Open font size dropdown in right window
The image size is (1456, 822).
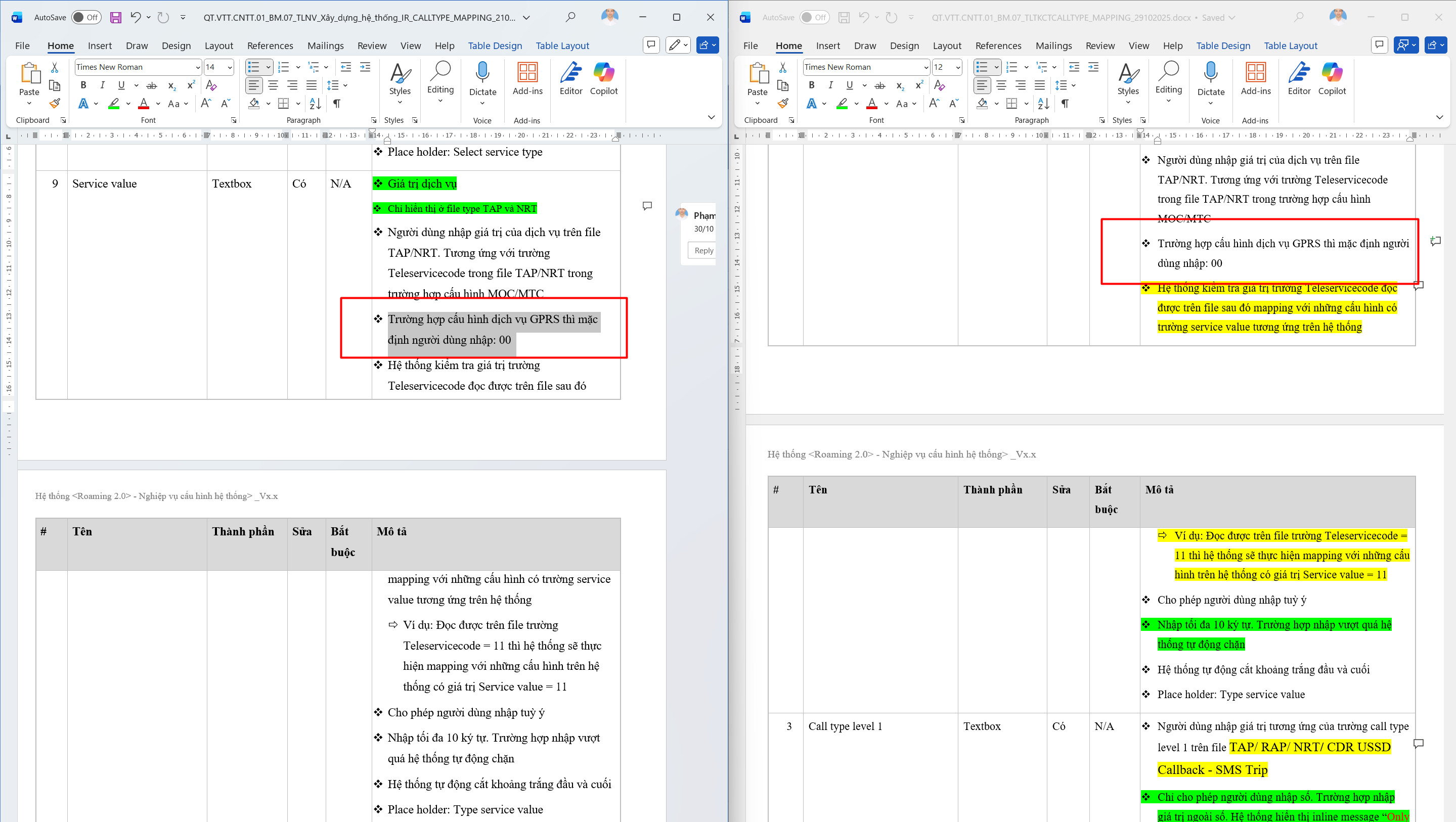coord(957,67)
